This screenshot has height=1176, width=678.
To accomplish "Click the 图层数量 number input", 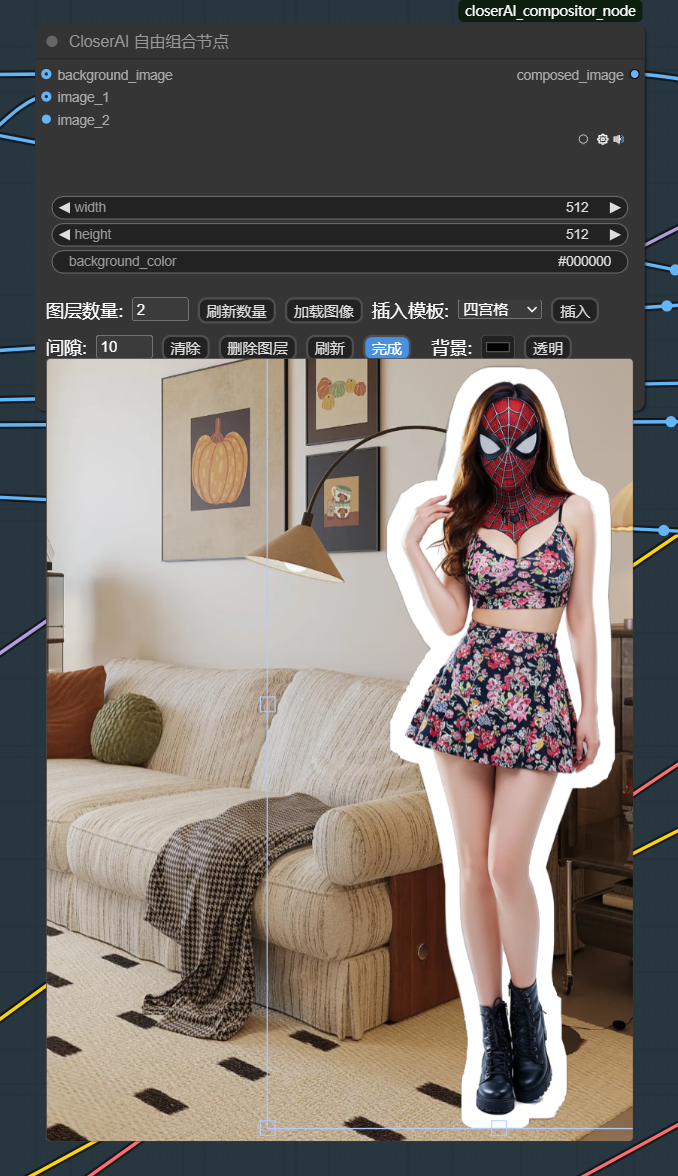I will click(160, 310).
